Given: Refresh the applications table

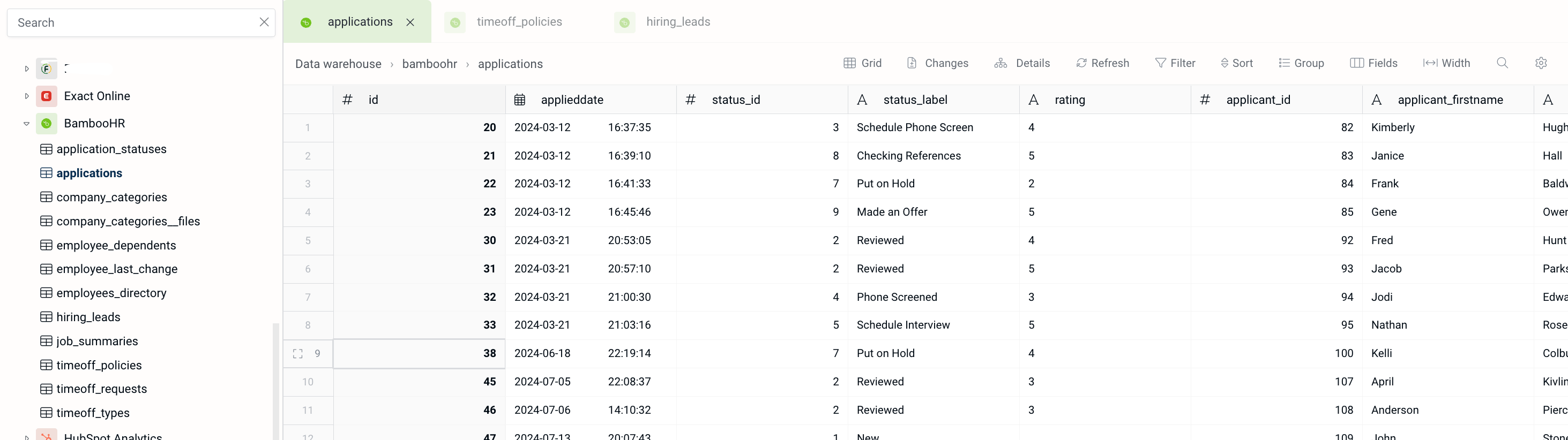Looking at the screenshot, I should coord(1102,63).
